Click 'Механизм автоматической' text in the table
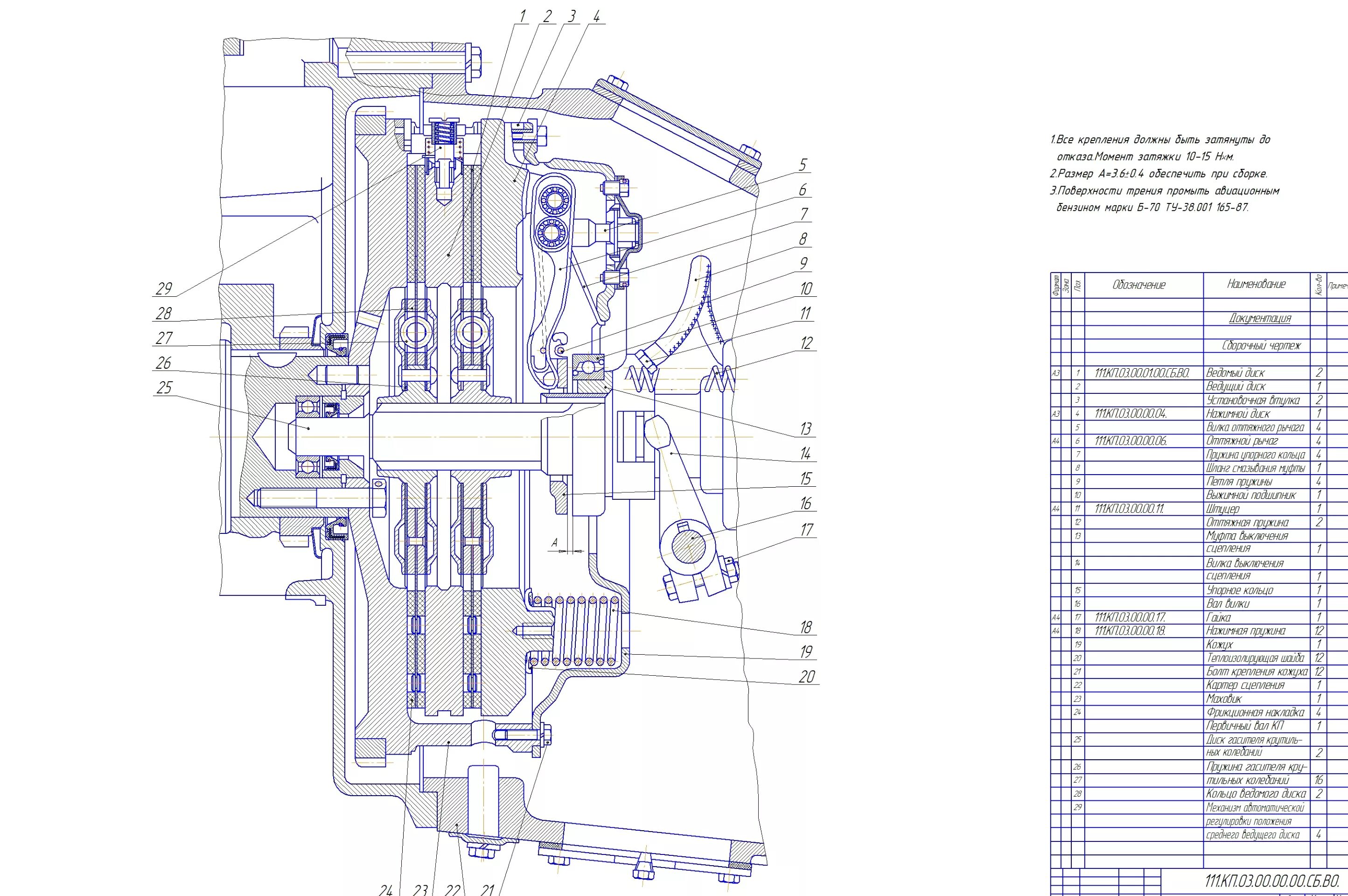Image resolution: width=1348 pixels, height=896 pixels. coord(1256,808)
